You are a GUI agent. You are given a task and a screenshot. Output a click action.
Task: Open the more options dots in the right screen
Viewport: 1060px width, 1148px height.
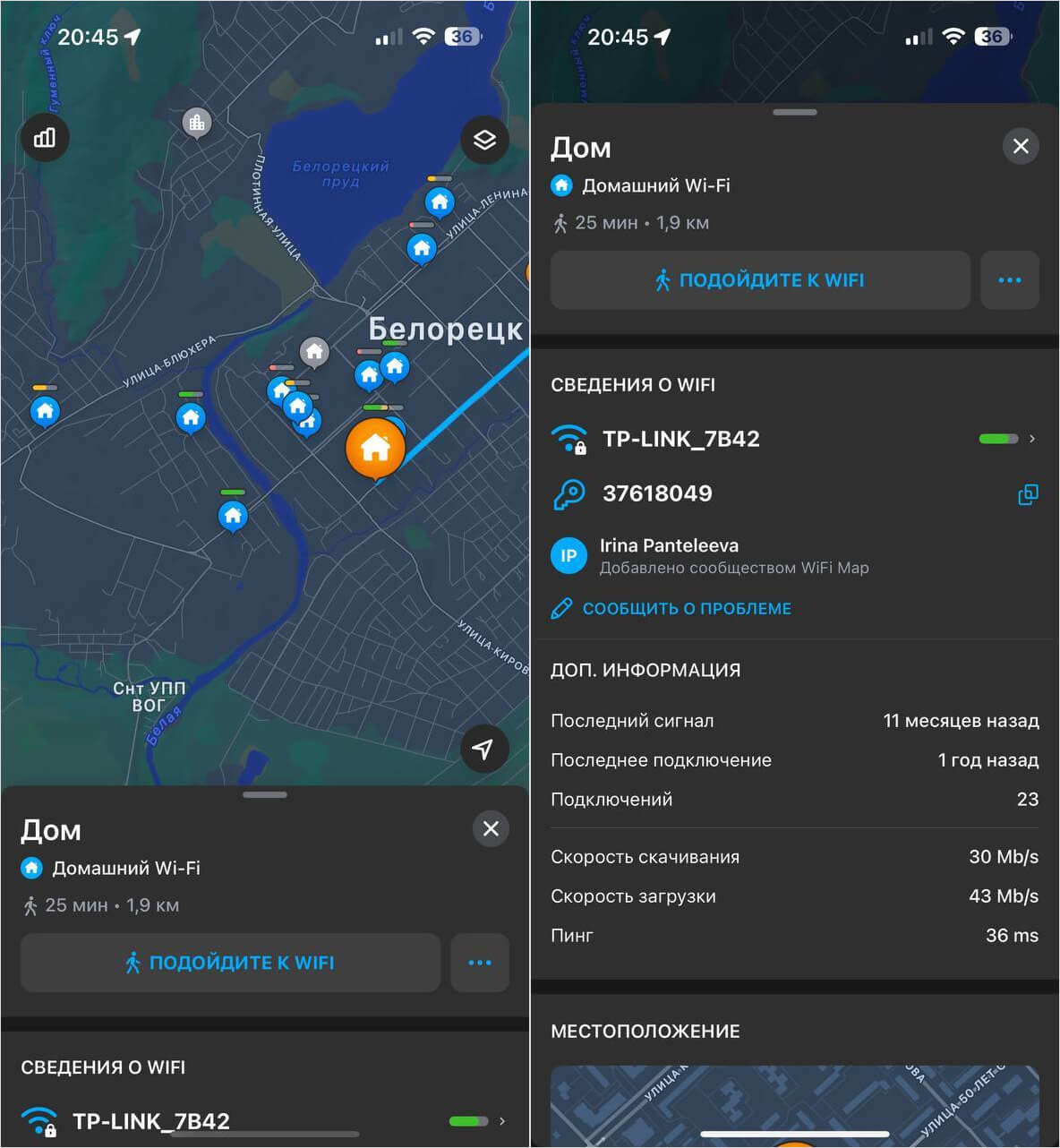pos(1010,280)
